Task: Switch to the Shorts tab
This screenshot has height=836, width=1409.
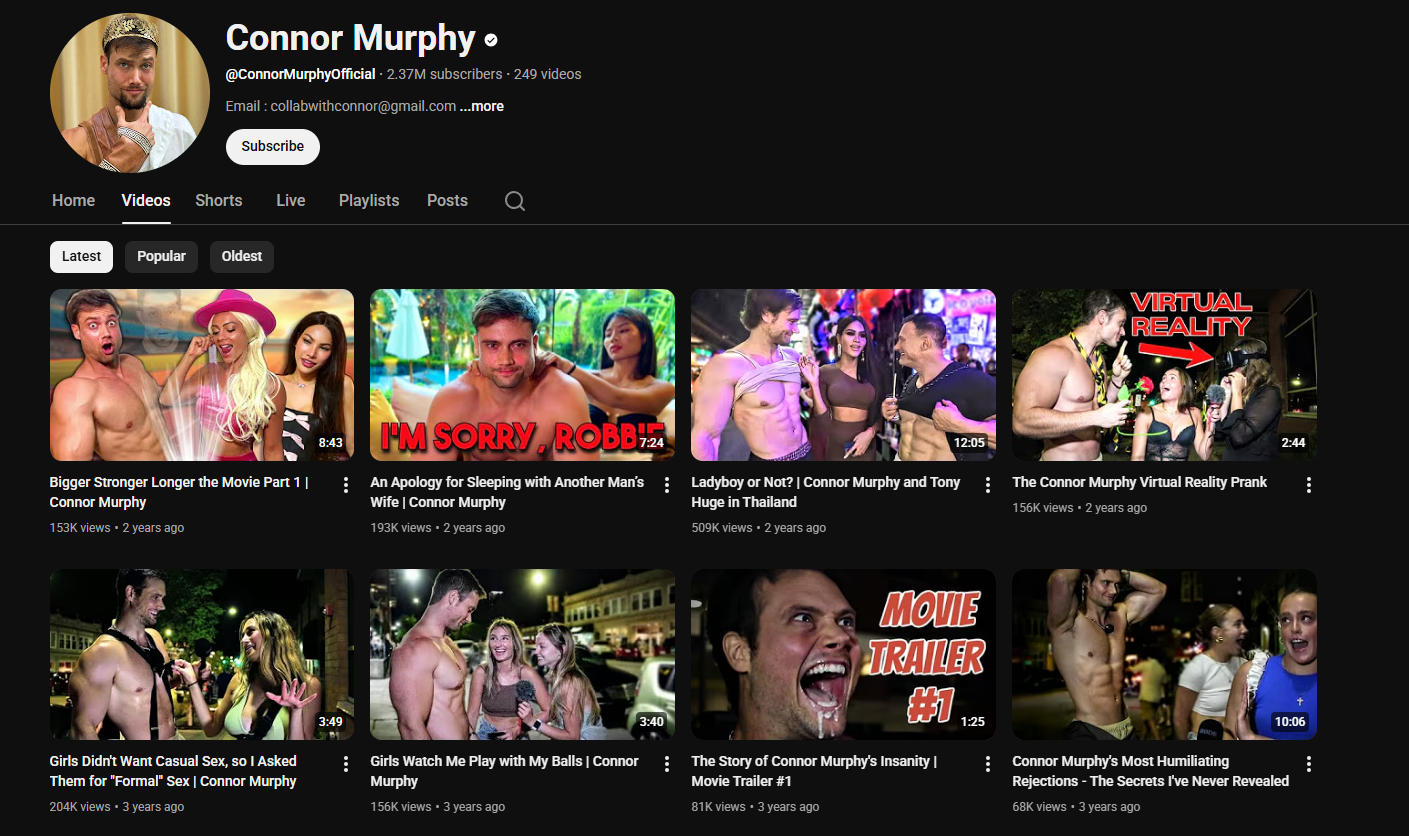Action: tap(218, 201)
